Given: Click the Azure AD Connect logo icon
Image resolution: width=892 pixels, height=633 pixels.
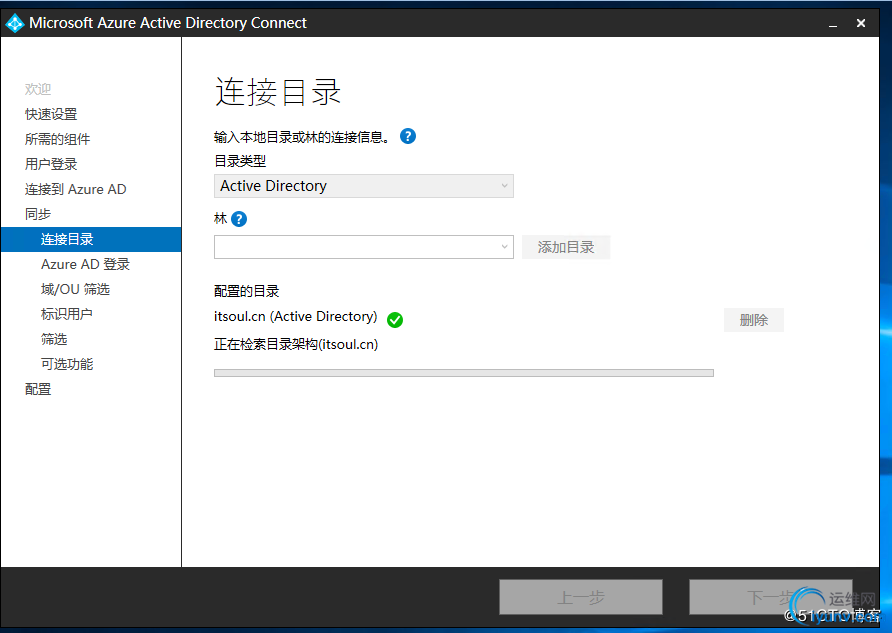Looking at the screenshot, I should click(15, 23).
